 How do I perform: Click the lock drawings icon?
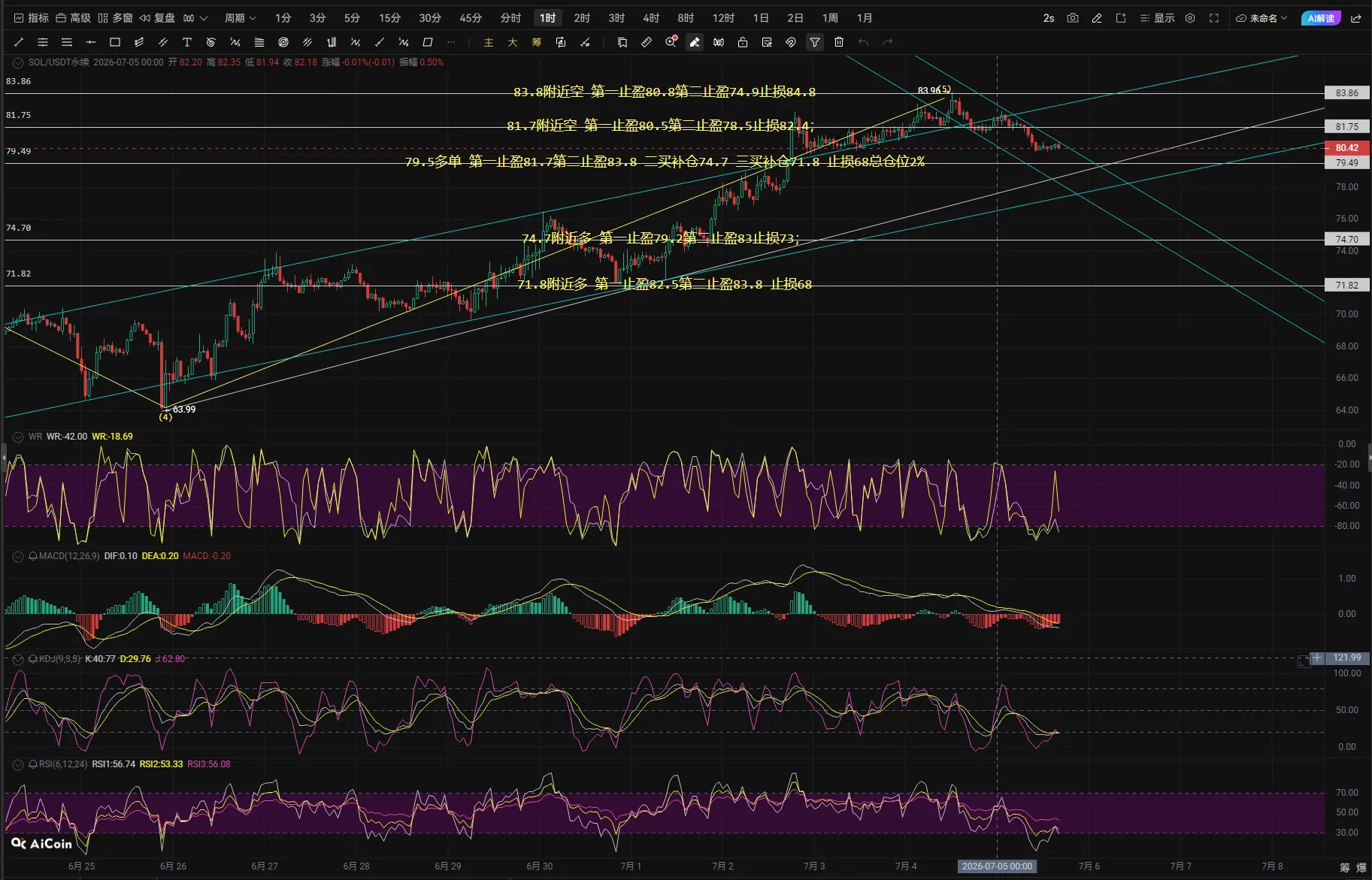pos(743,42)
